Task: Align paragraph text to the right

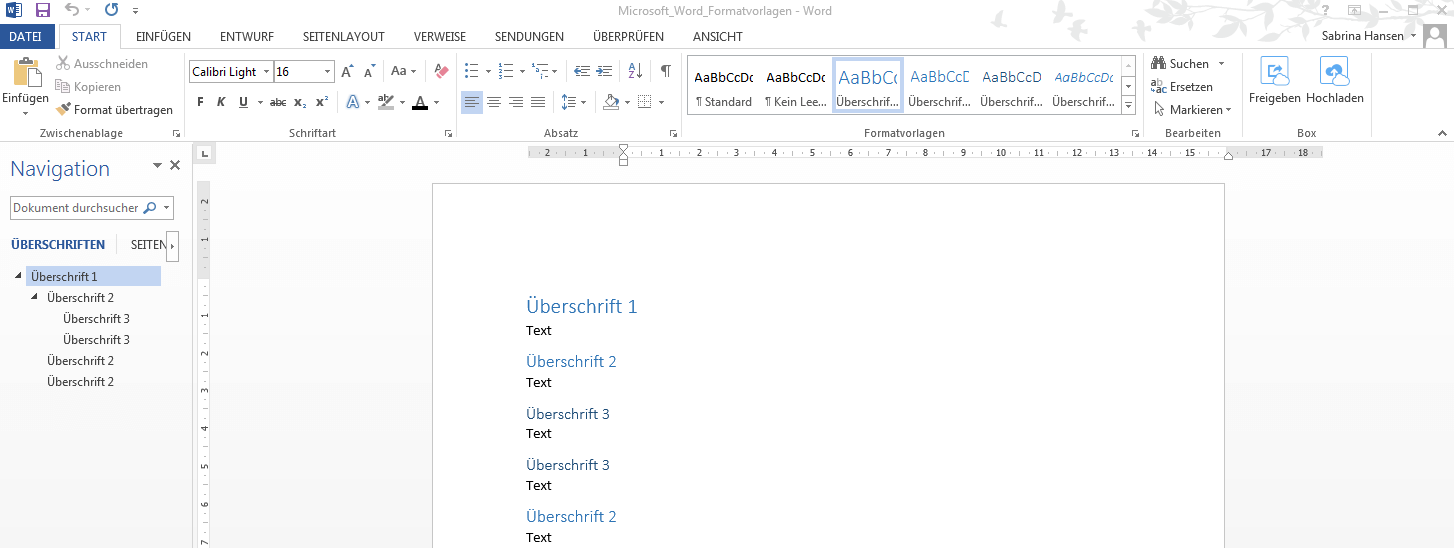Action: (x=516, y=102)
